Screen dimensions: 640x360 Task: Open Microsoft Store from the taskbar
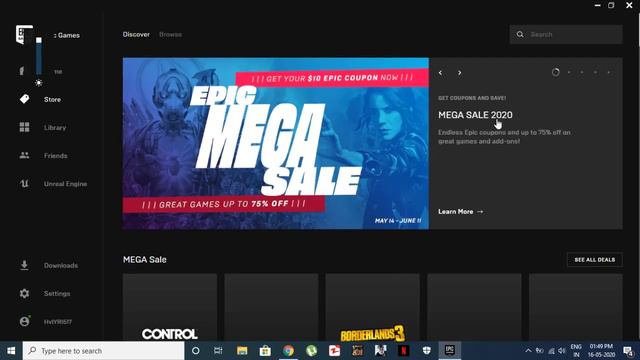click(265, 351)
